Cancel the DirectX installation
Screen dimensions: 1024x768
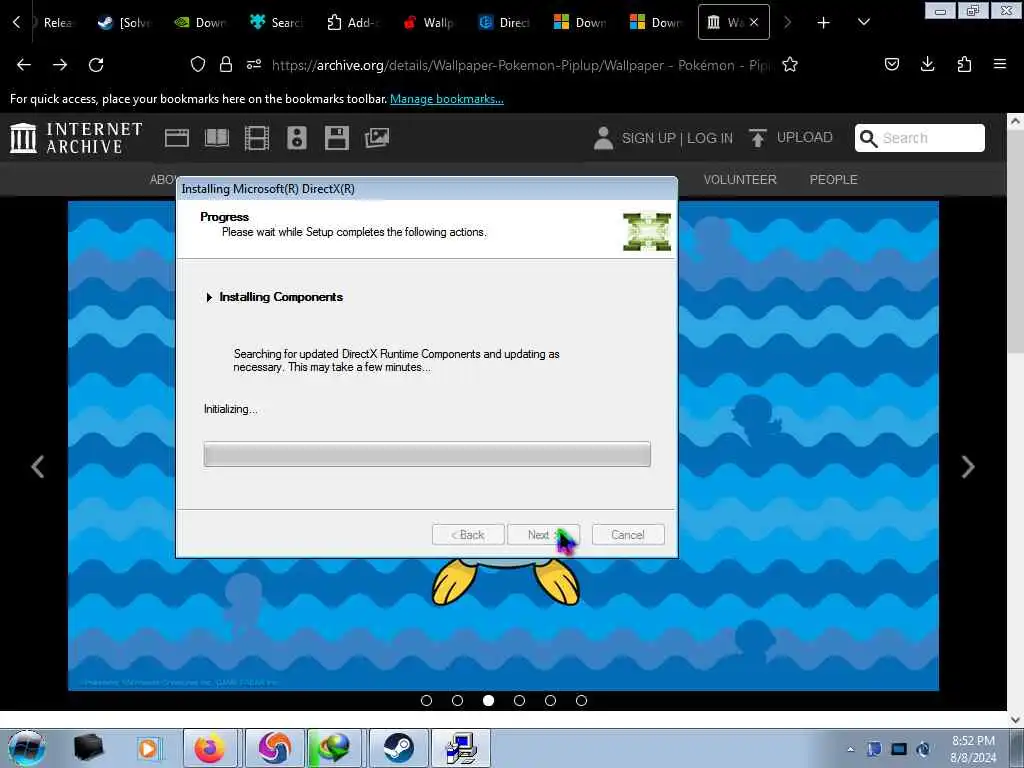[x=628, y=534]
